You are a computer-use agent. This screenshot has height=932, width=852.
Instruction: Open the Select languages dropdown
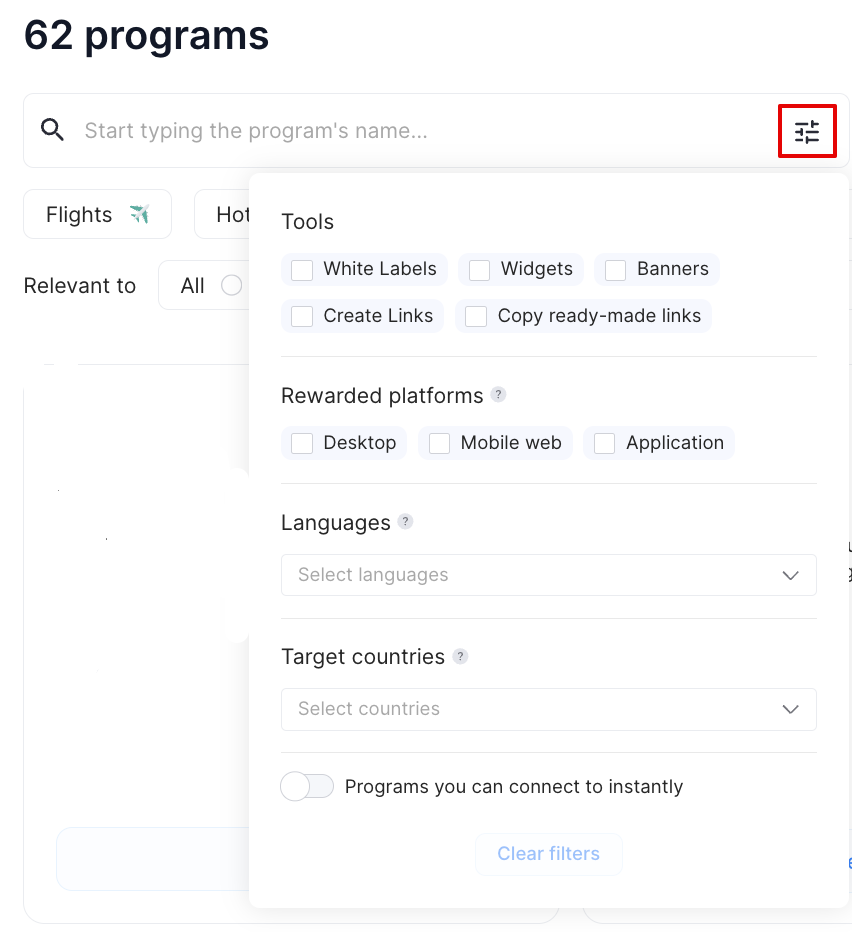click(x=548, y=575)
